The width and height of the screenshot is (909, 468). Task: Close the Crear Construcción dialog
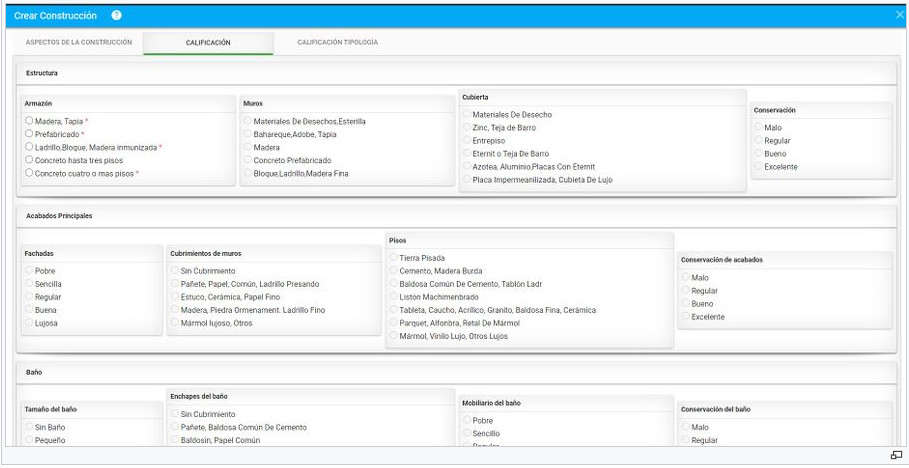click(899, 15)
